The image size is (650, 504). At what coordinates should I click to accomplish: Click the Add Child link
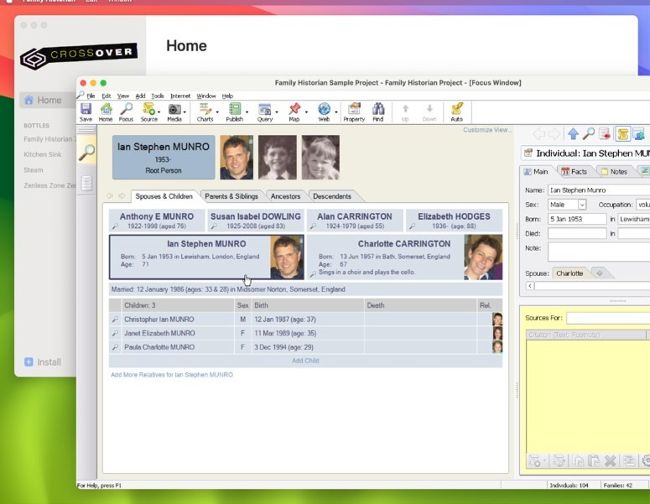(305, 360)
